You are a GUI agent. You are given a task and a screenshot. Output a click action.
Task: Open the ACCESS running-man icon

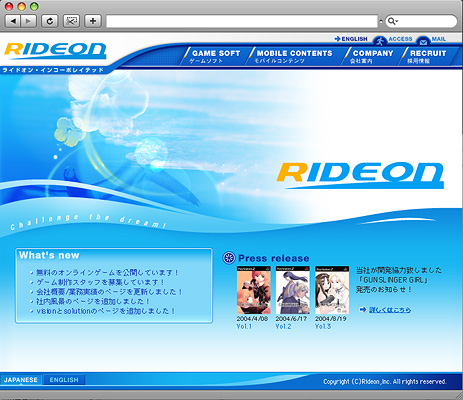(x=380, y=41)
